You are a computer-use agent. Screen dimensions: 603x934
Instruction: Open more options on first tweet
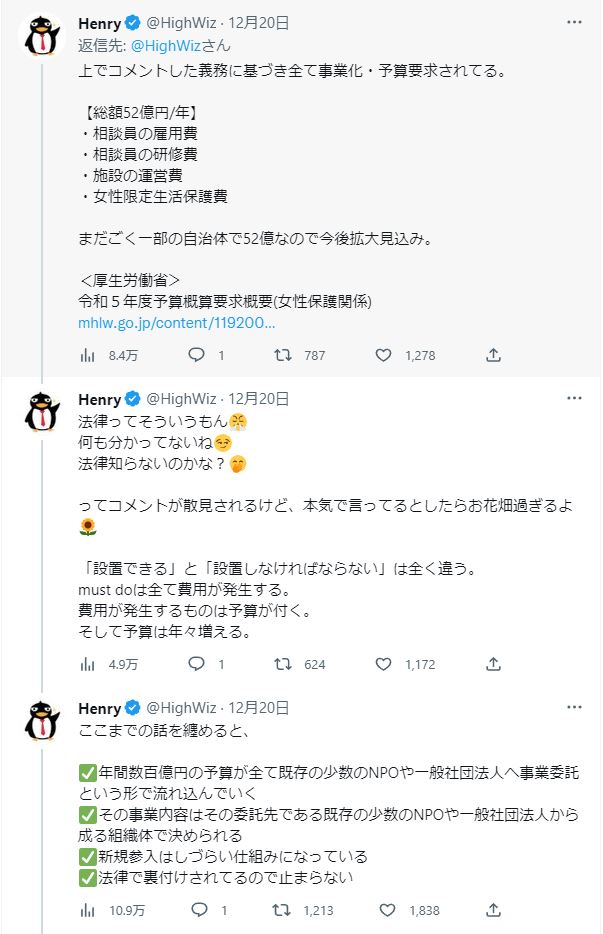point(574,21)
